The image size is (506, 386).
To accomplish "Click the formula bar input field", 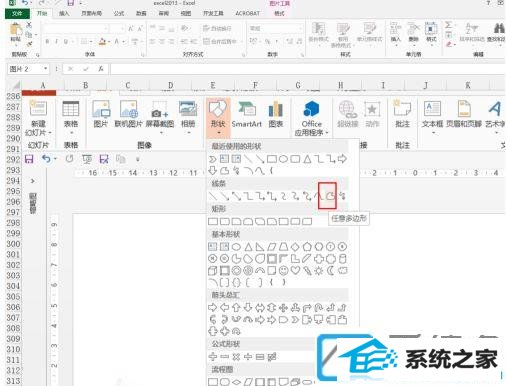I will [x=307, y=69].
